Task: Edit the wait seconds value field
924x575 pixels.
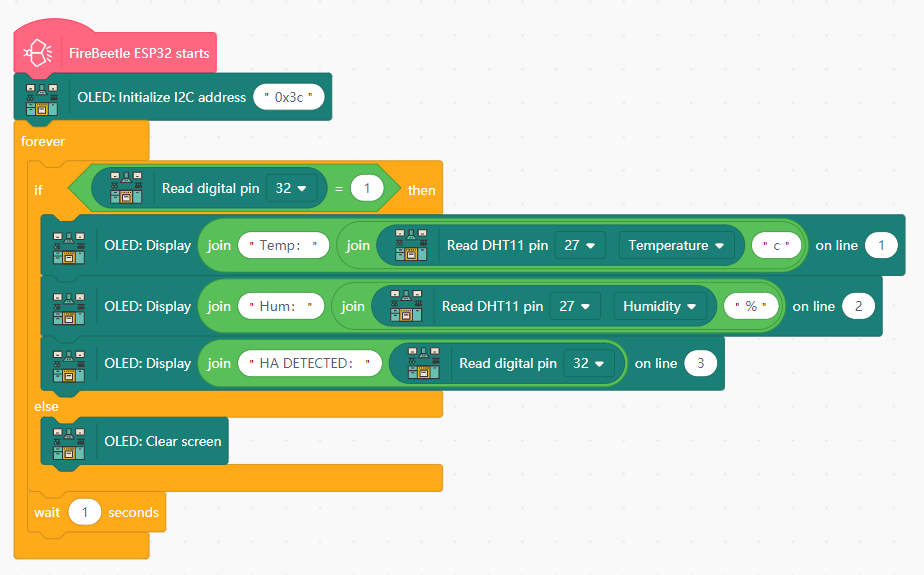Action: pyautogui.click(x=85, y=512)
